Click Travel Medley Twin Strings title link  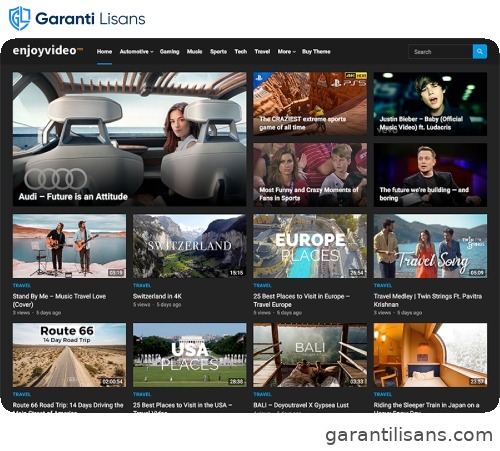point(428,300)
